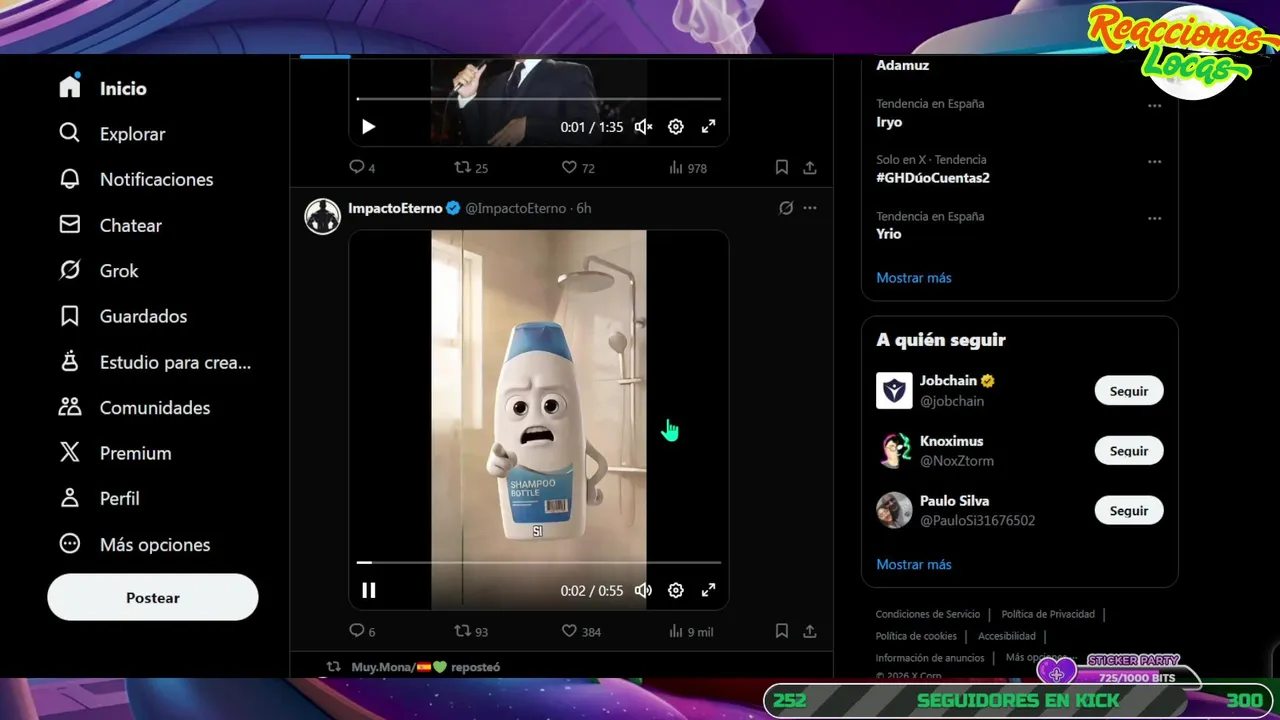Image resolution: width=1280 pixels, height=720 pixels.
Task: Fullscreen the 1:35 video
Action: click(x=708, y=127)
